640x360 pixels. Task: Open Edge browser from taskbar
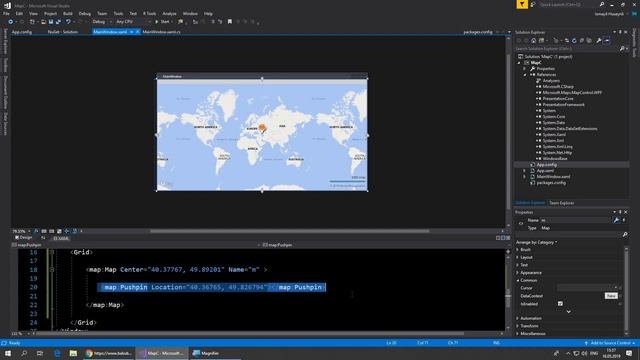[57, 353]
